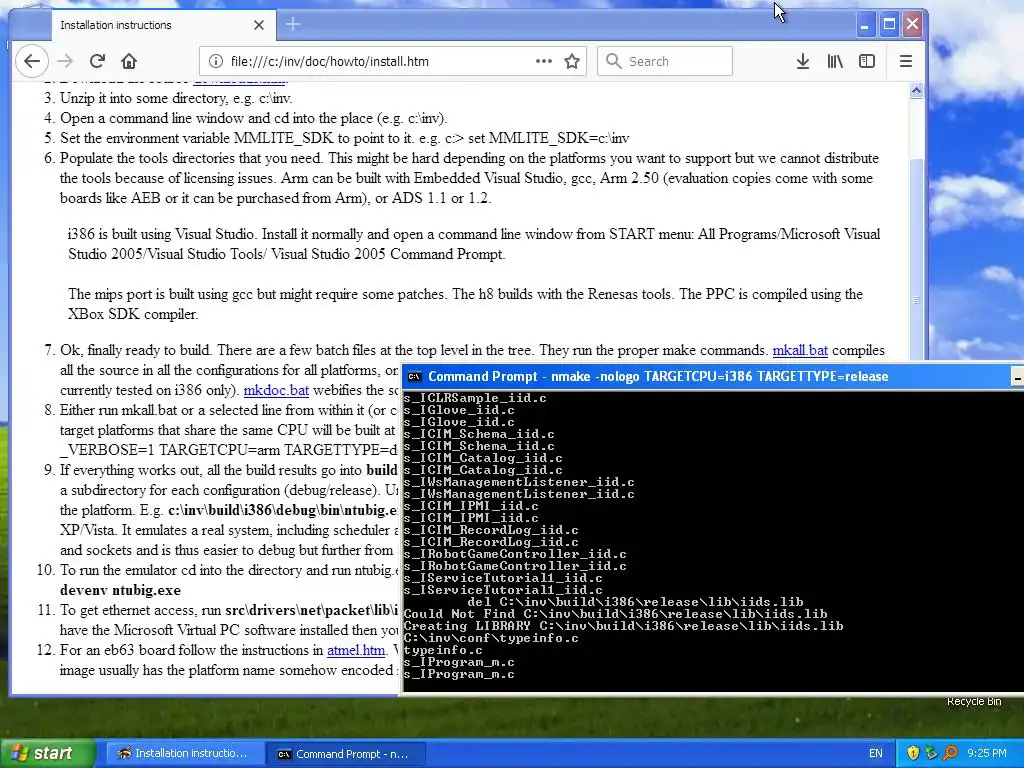Click the 'devenv ntubig.exe' bold text

[120, 590]
